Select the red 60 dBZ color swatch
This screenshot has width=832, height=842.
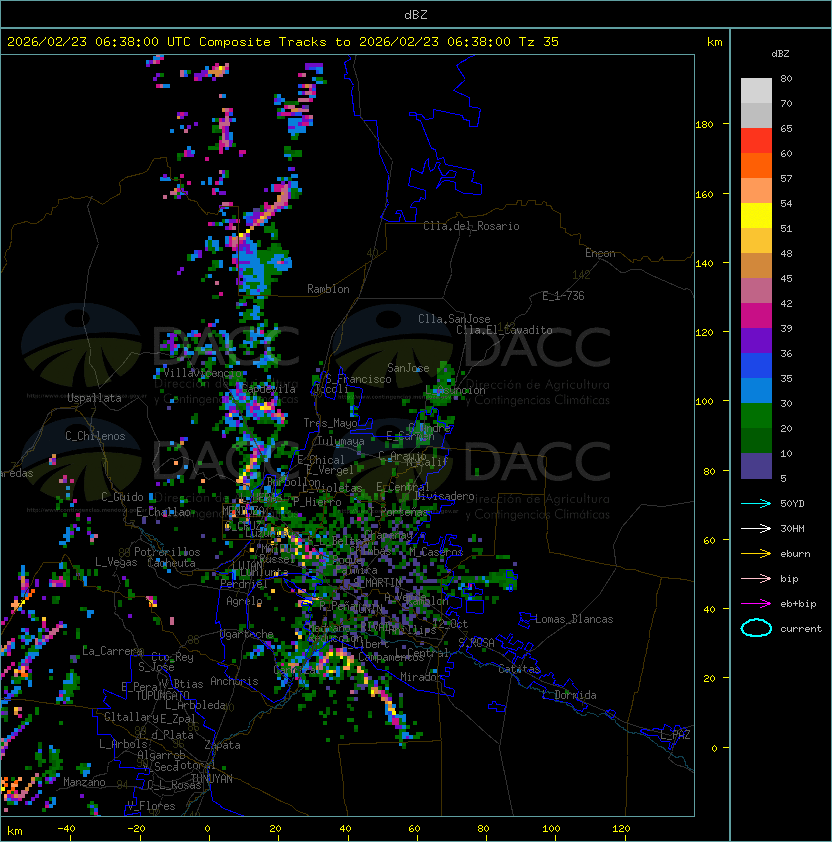756,141
